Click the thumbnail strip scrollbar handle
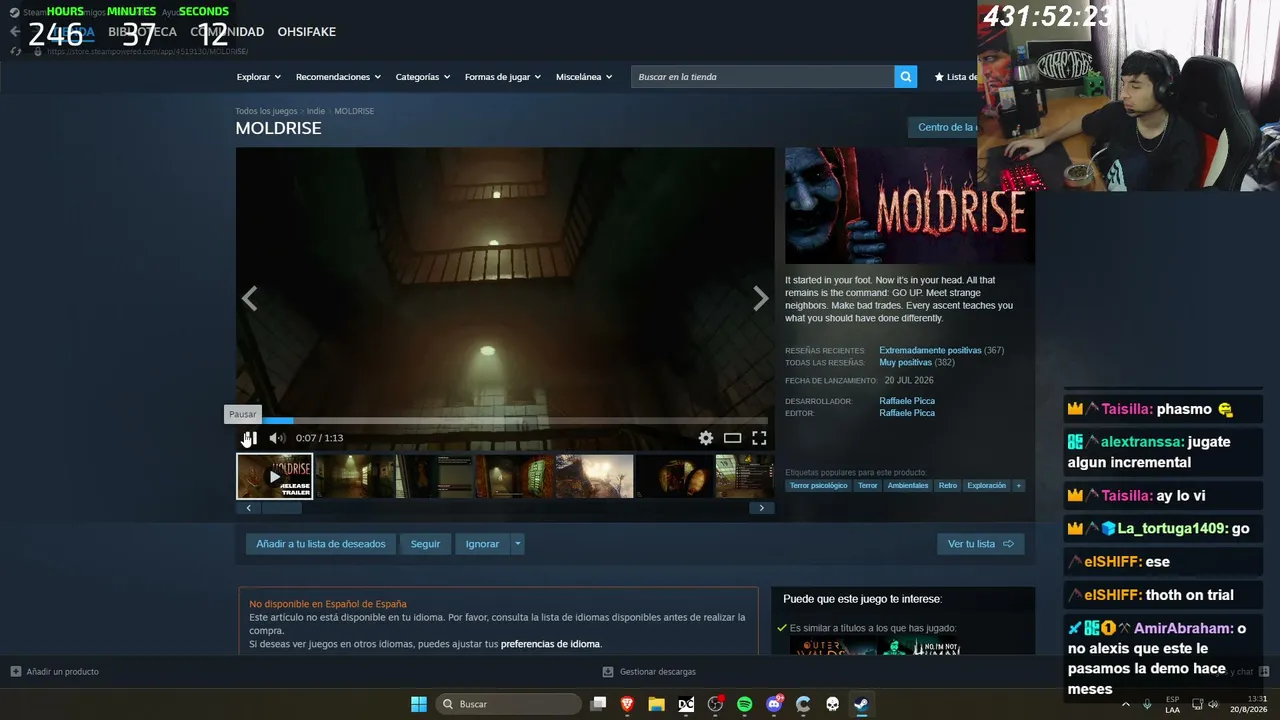 [x=282, y=508]
